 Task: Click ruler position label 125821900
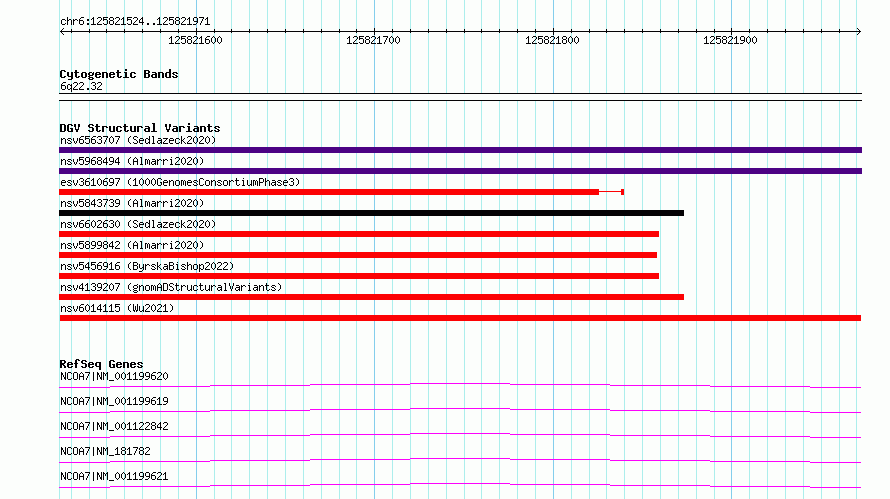[730, 40]
